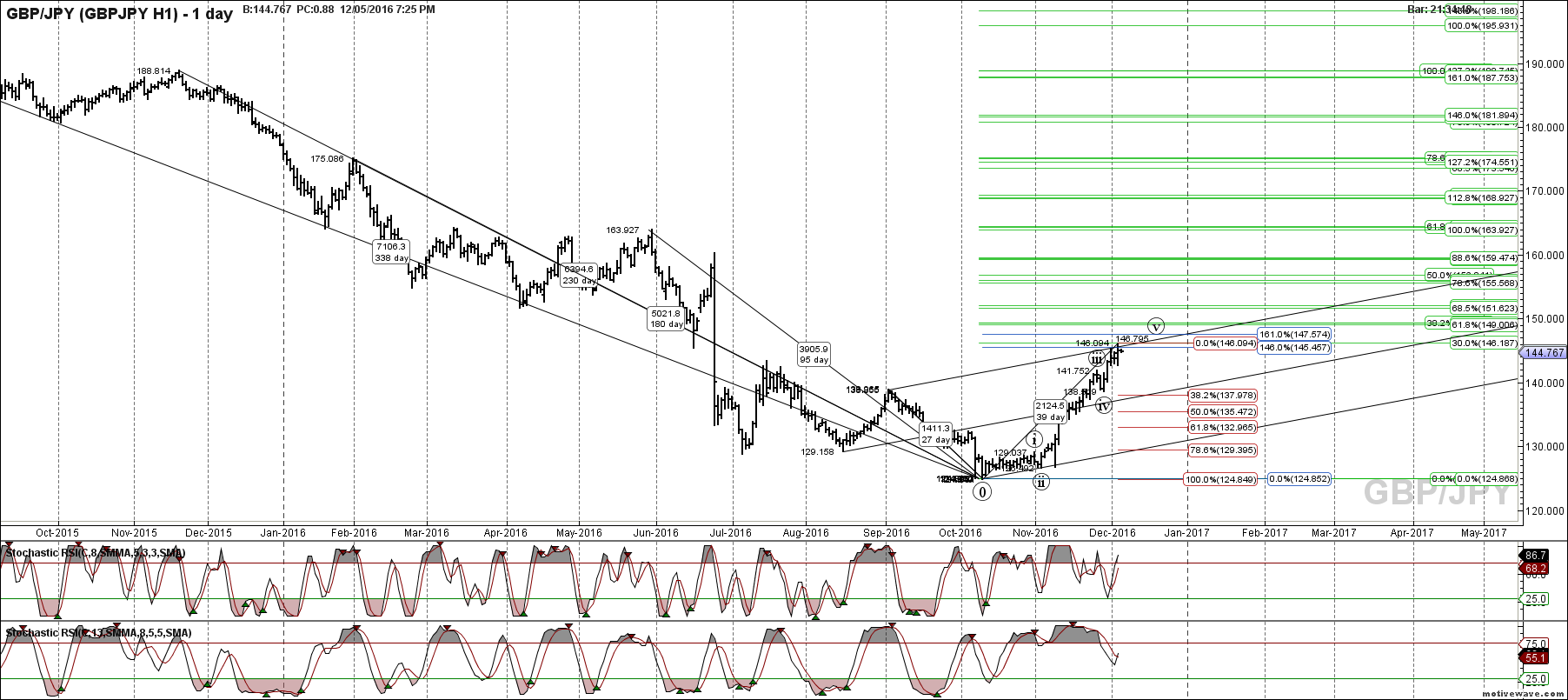Click the 1411.3 27 day measurement box
This screenshot has height=700, width=1568.
(936, 434)
